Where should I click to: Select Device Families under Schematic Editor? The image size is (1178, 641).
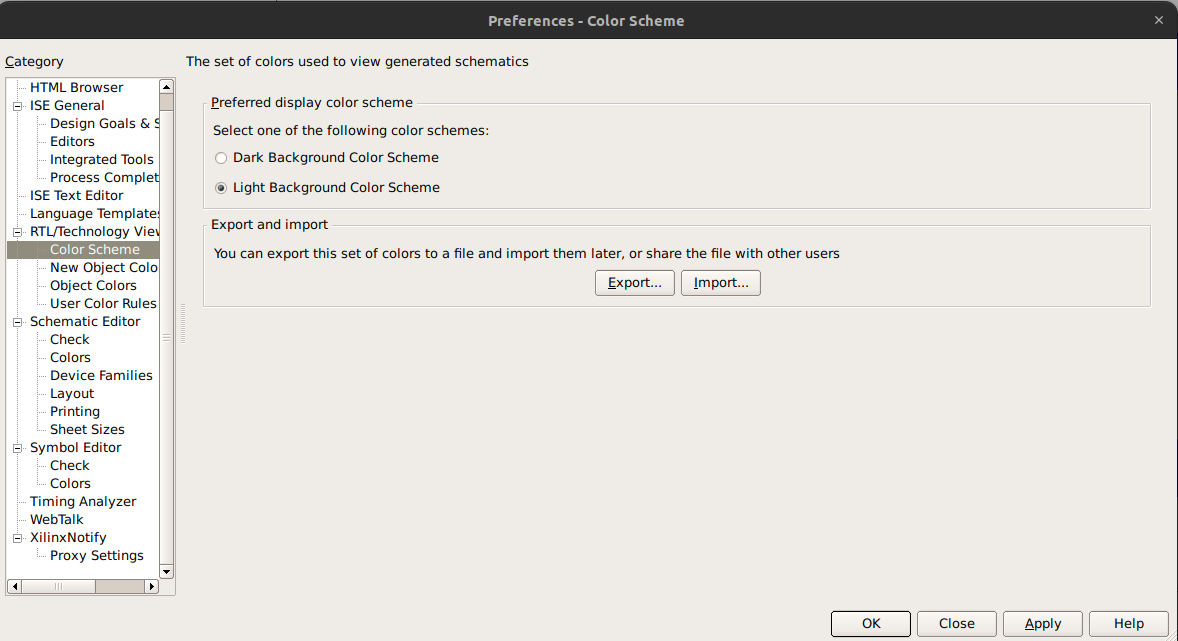tap(101, 376)
